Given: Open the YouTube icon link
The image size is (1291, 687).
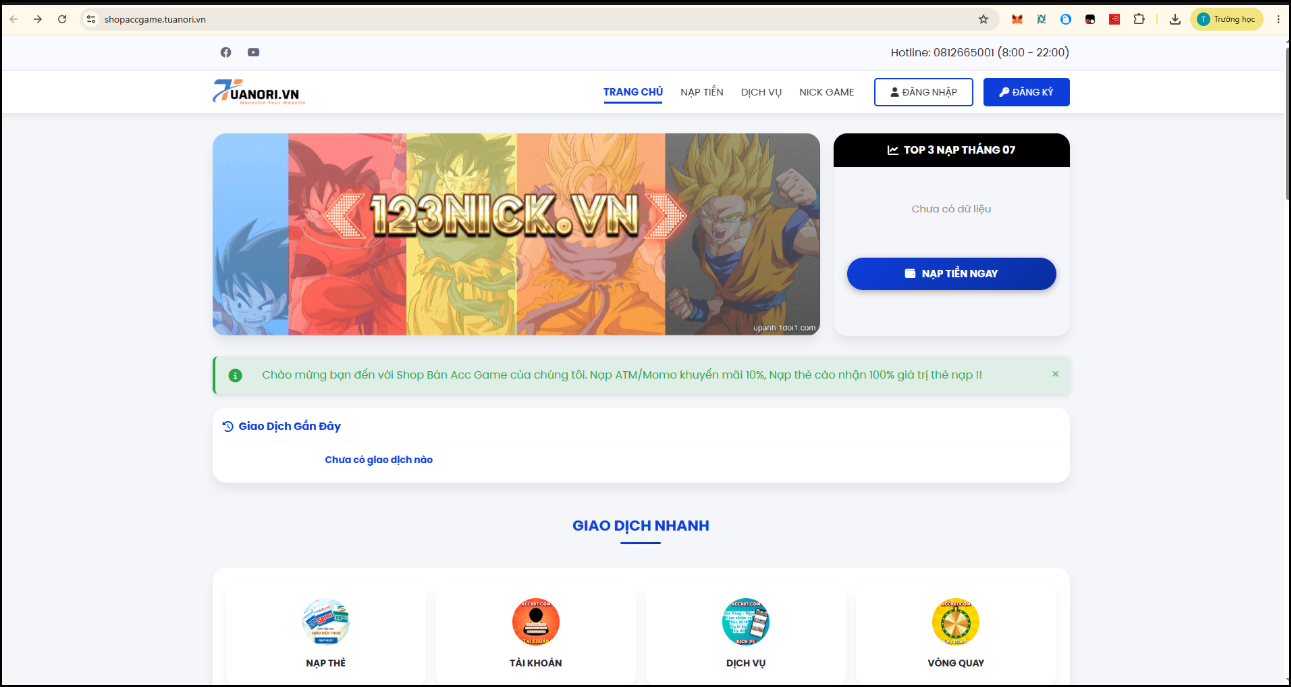Looking at the screenshot, I should [254, 52].
